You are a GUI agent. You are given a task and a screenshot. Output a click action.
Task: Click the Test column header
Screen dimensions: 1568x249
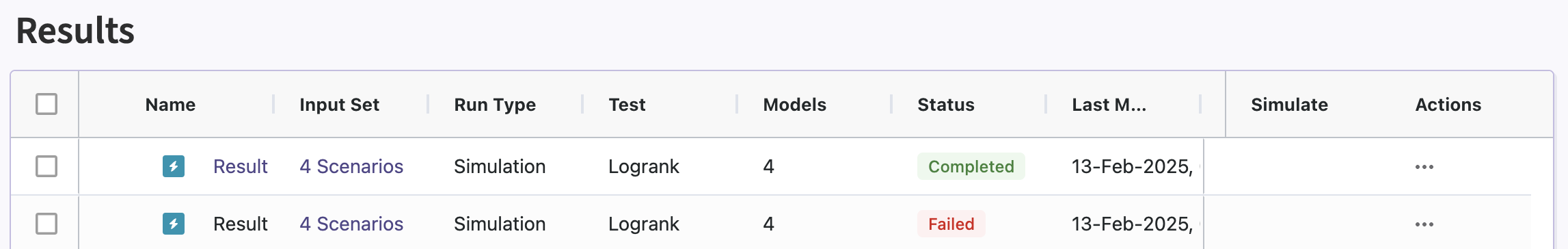[x=627, y=105]
